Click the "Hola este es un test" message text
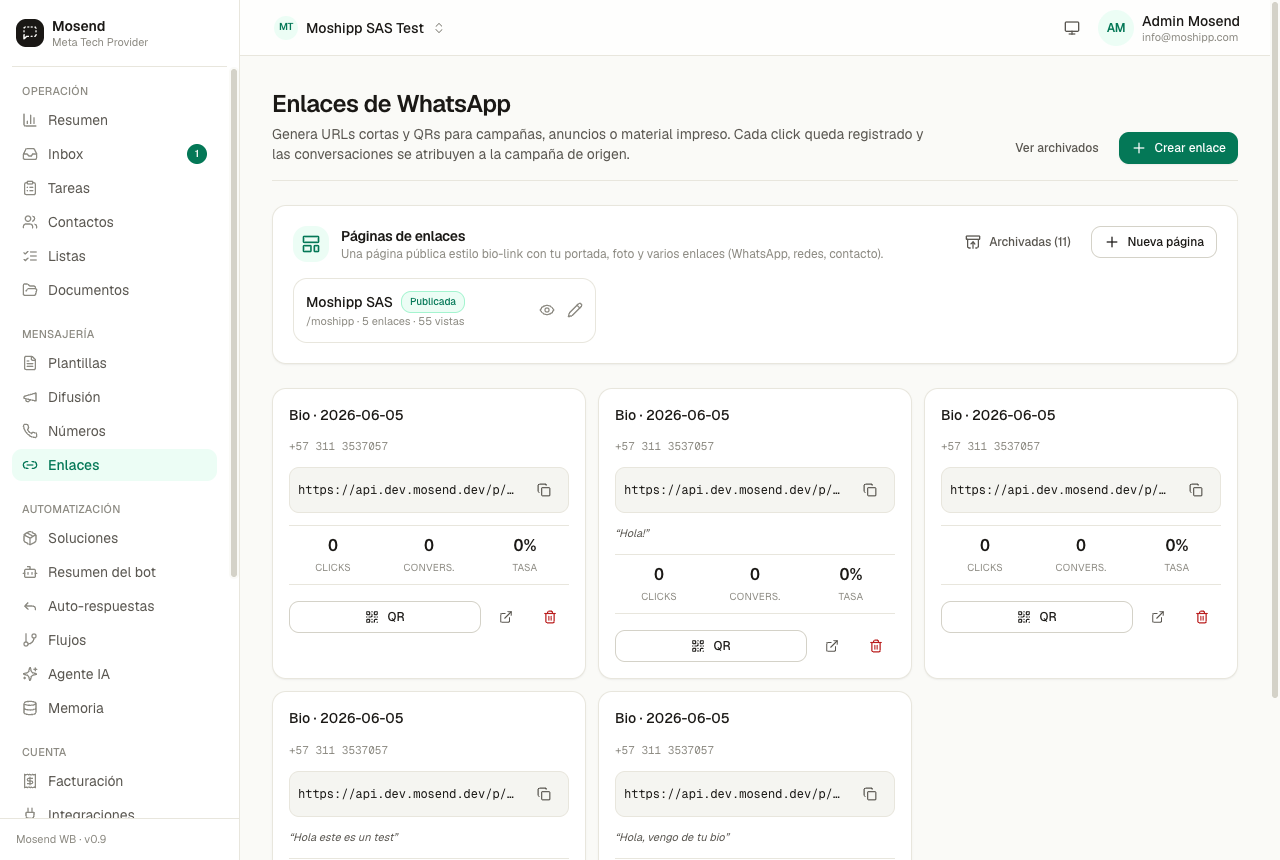The height and width of the screenshot is (860, 1280). 343,837
